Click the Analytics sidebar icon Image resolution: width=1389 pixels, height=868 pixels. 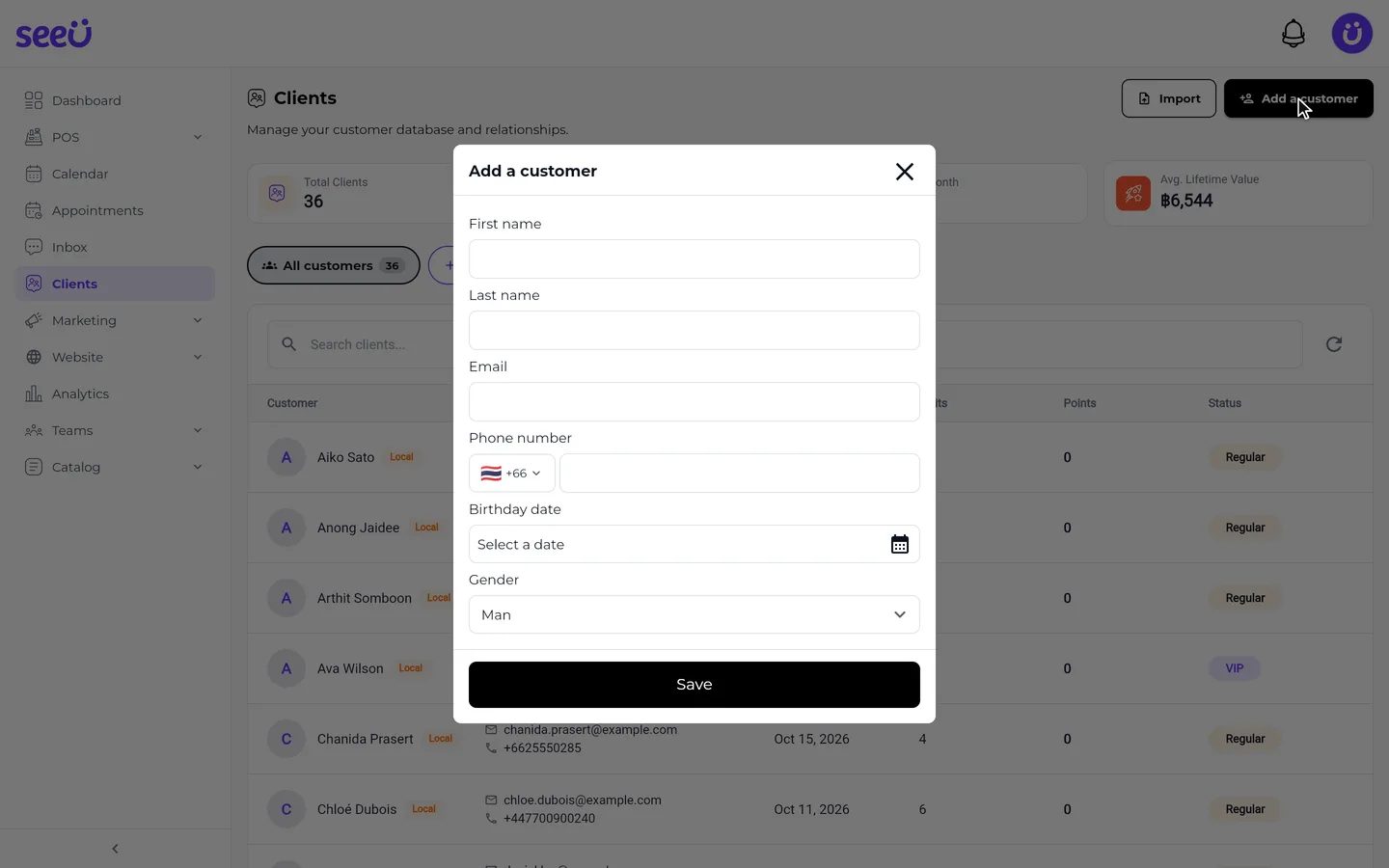coord(34,393)
